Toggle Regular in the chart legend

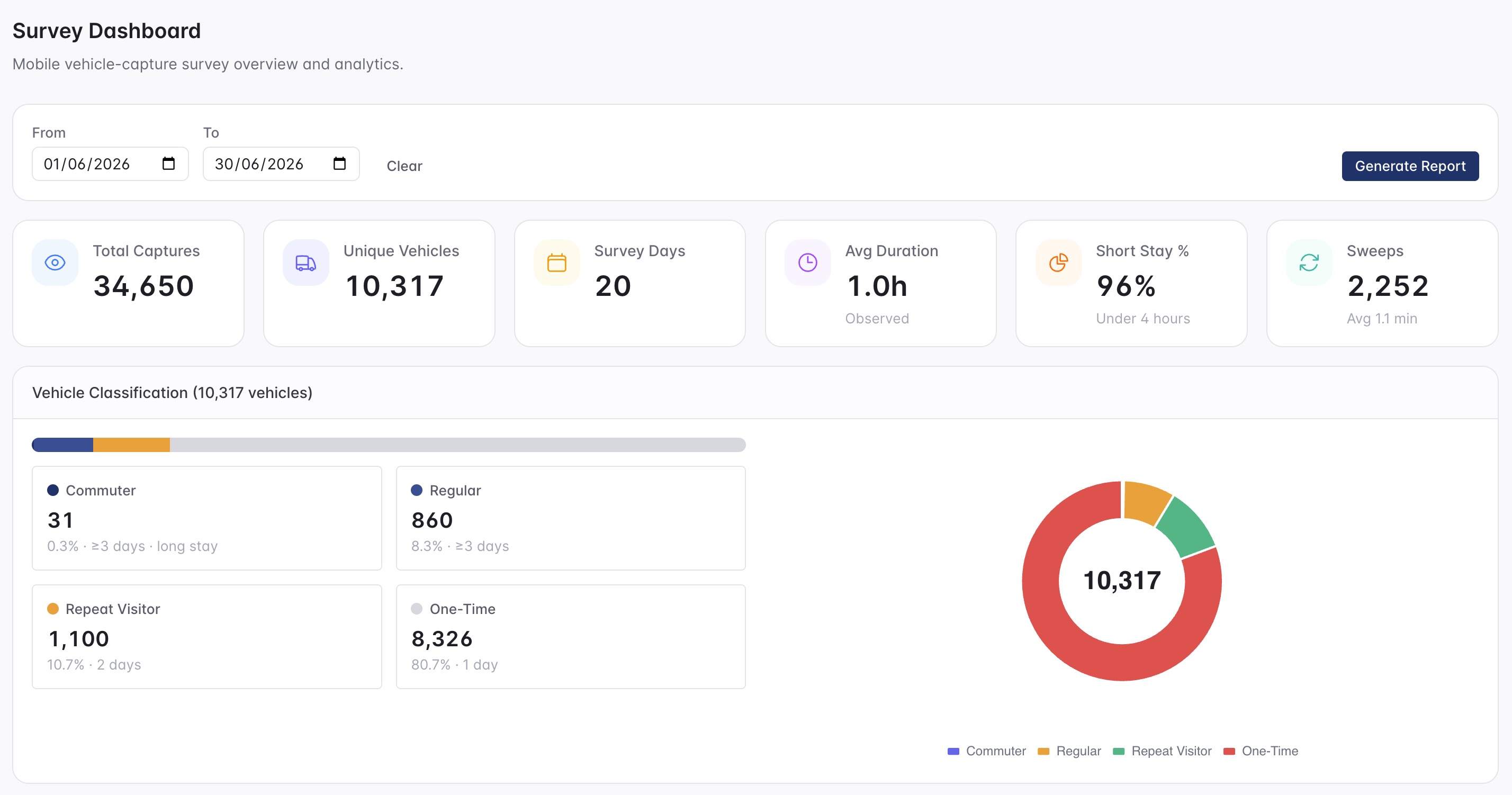[1069, 751]
